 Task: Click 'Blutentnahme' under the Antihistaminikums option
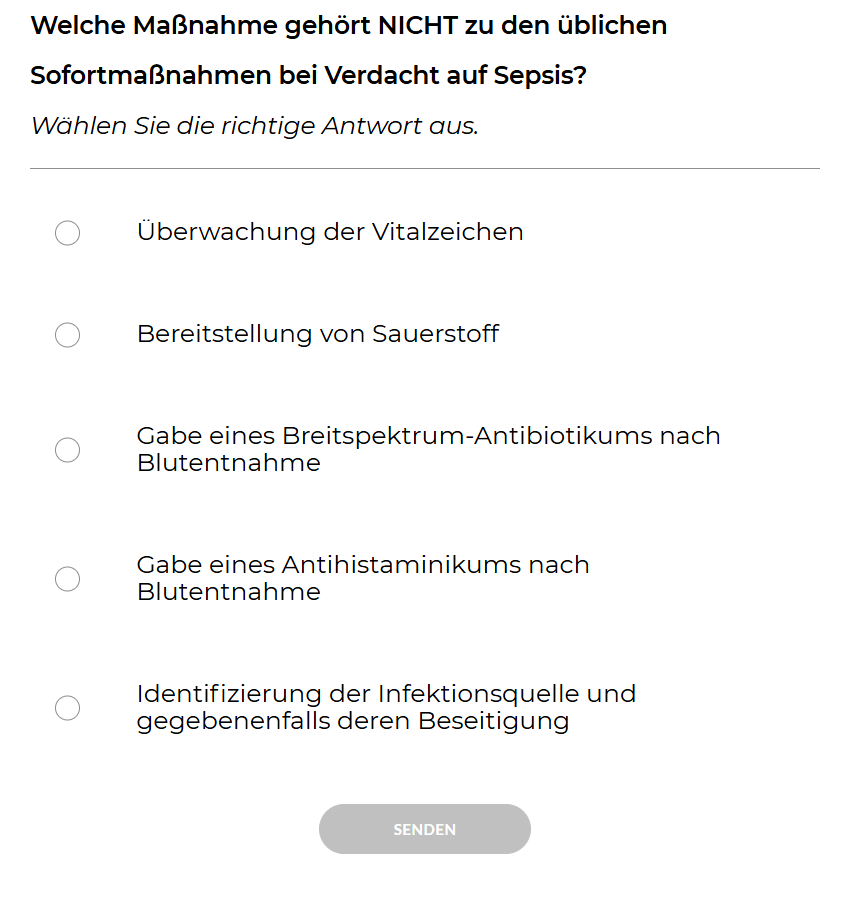229,592
